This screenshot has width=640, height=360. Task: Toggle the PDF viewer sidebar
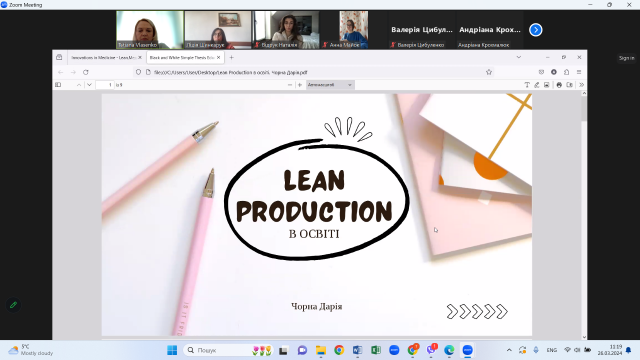pos(58,85)
